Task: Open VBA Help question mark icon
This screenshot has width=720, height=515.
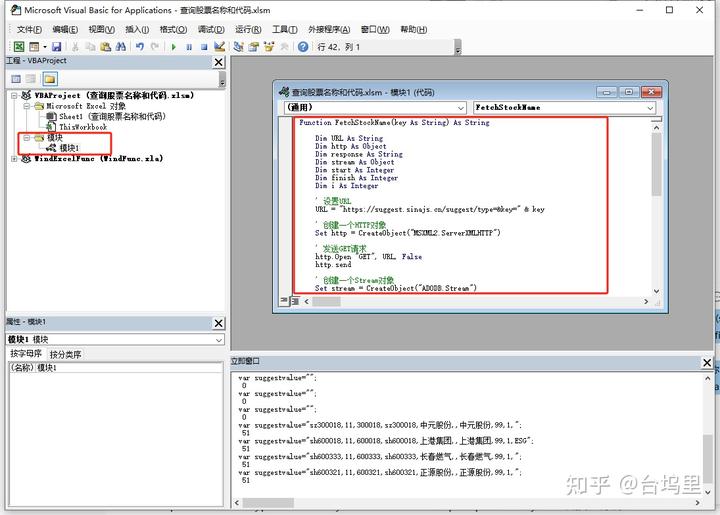Action: [x=303, y=46]
